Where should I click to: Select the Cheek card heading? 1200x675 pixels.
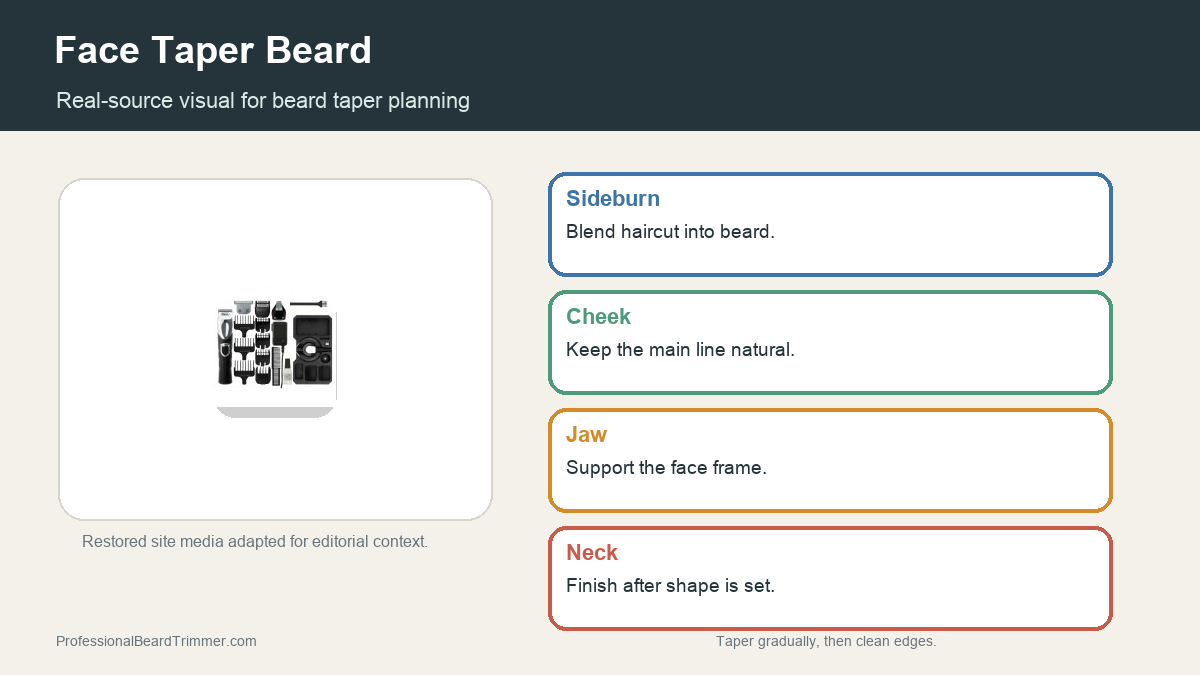pos(598,316)
